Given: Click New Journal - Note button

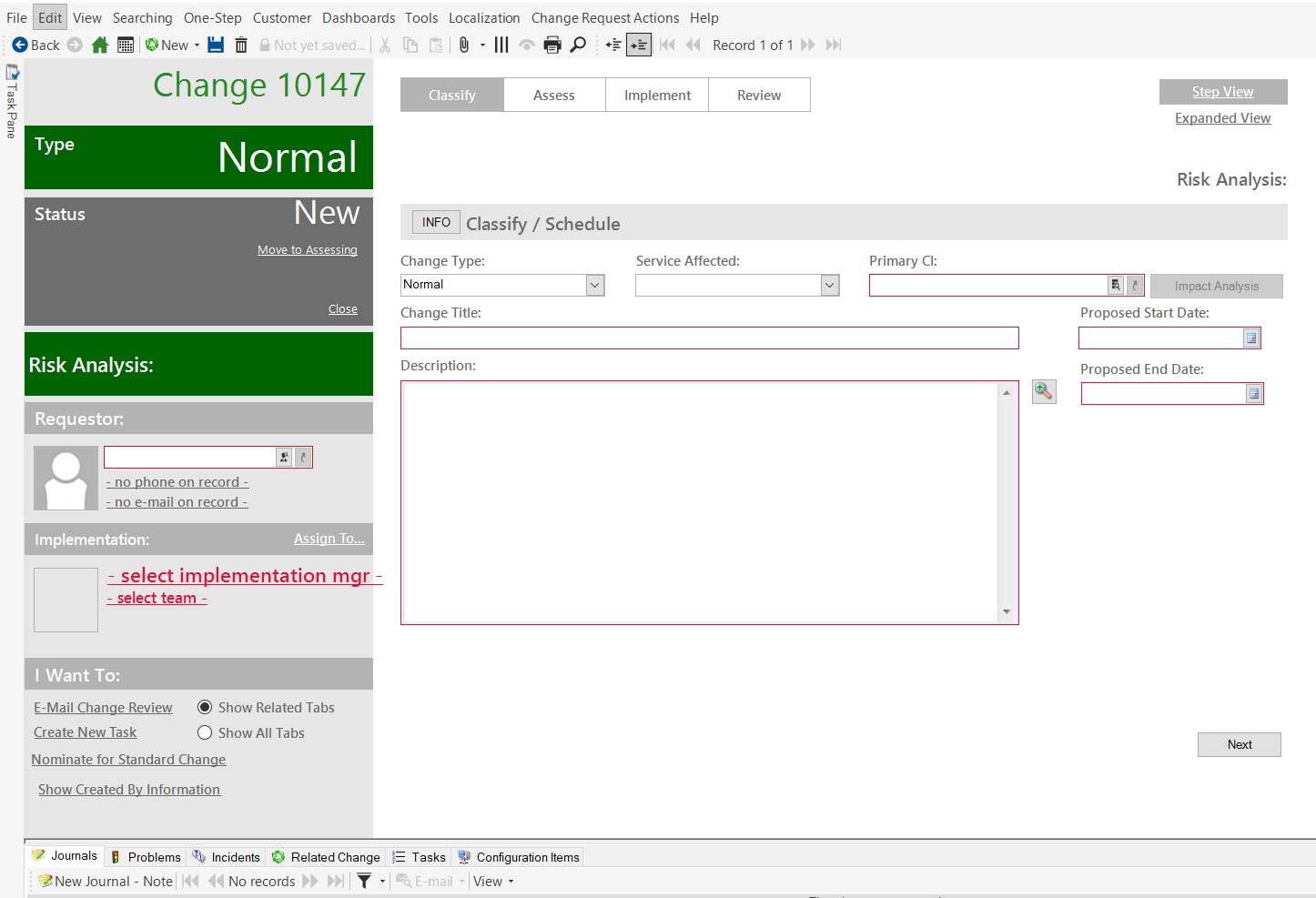Looking at the screenshot, I should click(x=105, y=881).
